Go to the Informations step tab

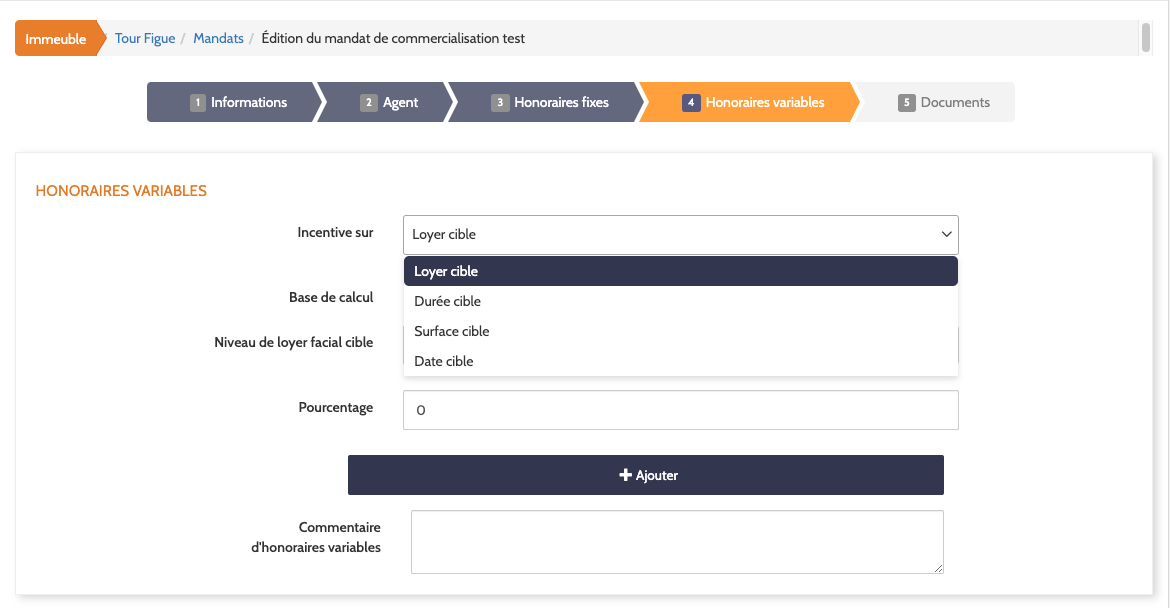point(248,103)
